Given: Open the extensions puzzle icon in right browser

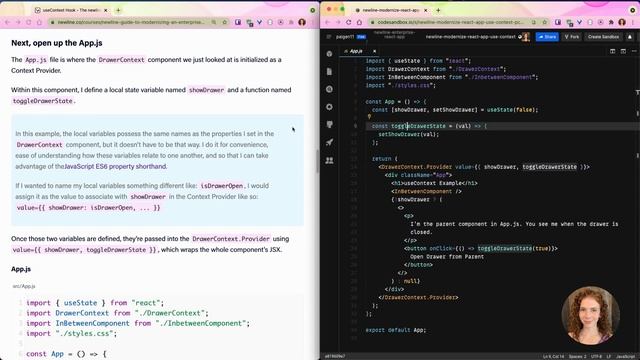Looking at the screenshot, I should 611,22.
